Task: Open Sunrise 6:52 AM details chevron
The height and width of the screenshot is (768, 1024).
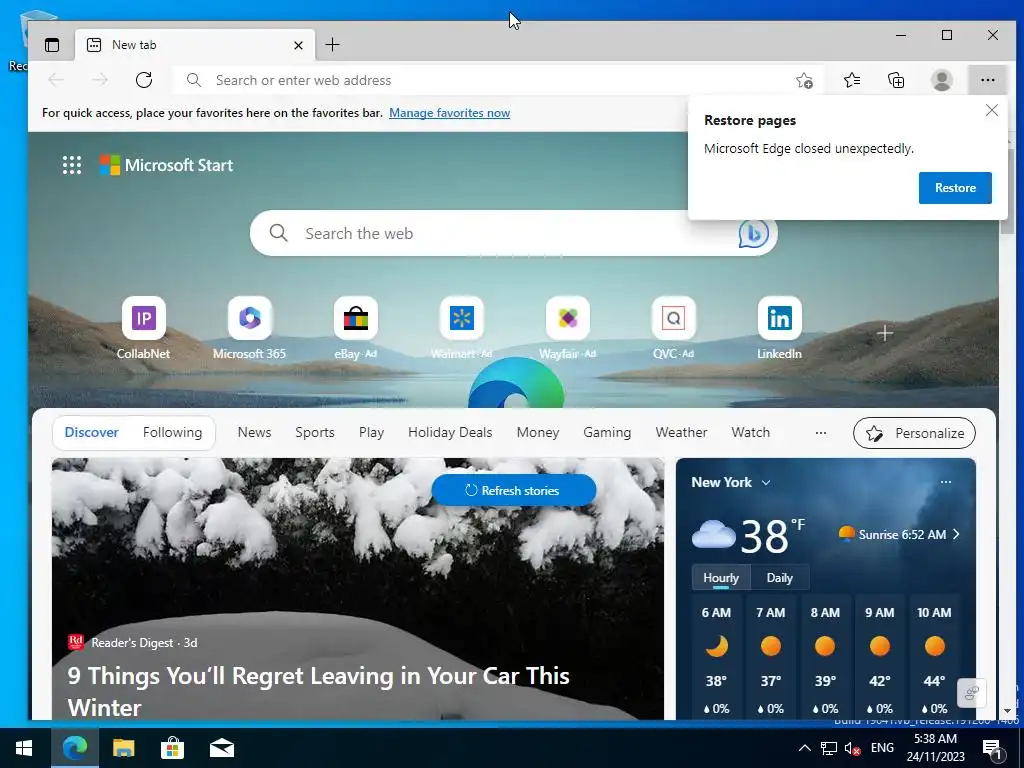Action: [956, 534]
